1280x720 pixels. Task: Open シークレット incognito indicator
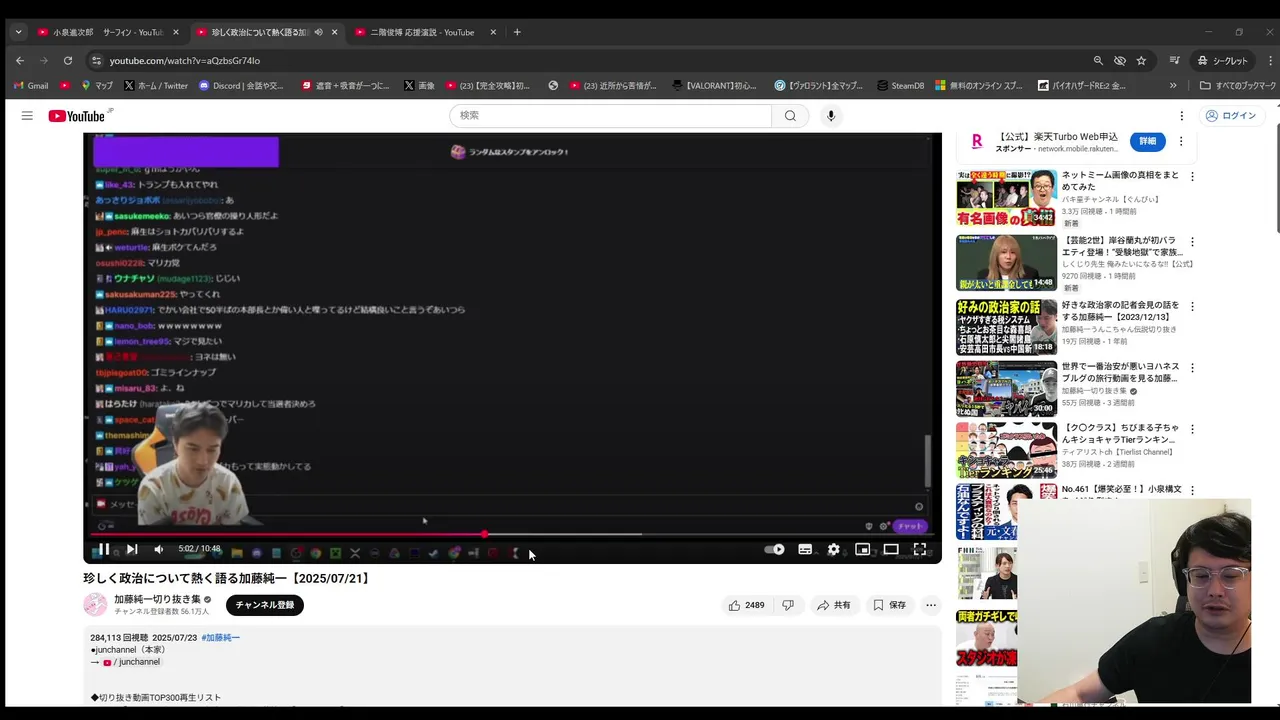click(1223, 60)
